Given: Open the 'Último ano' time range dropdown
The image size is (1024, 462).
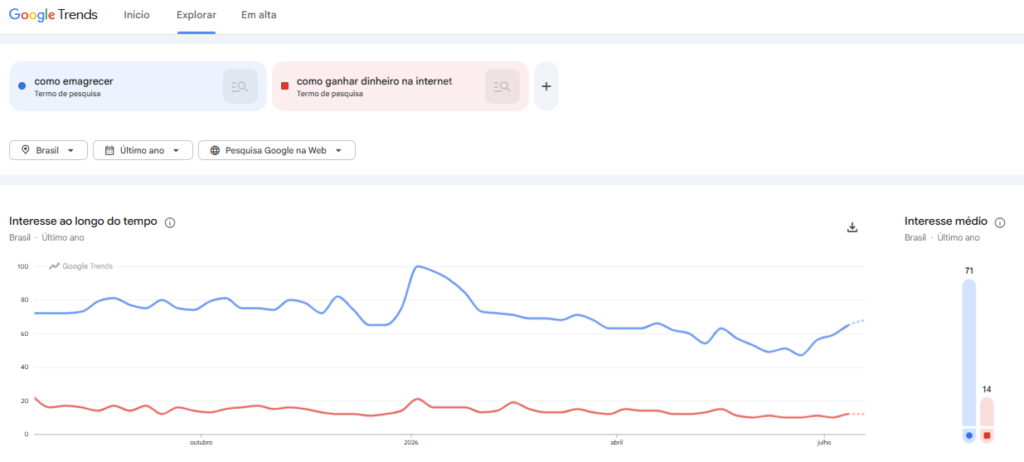Looking at the screenshot, I should coord(143,150).
